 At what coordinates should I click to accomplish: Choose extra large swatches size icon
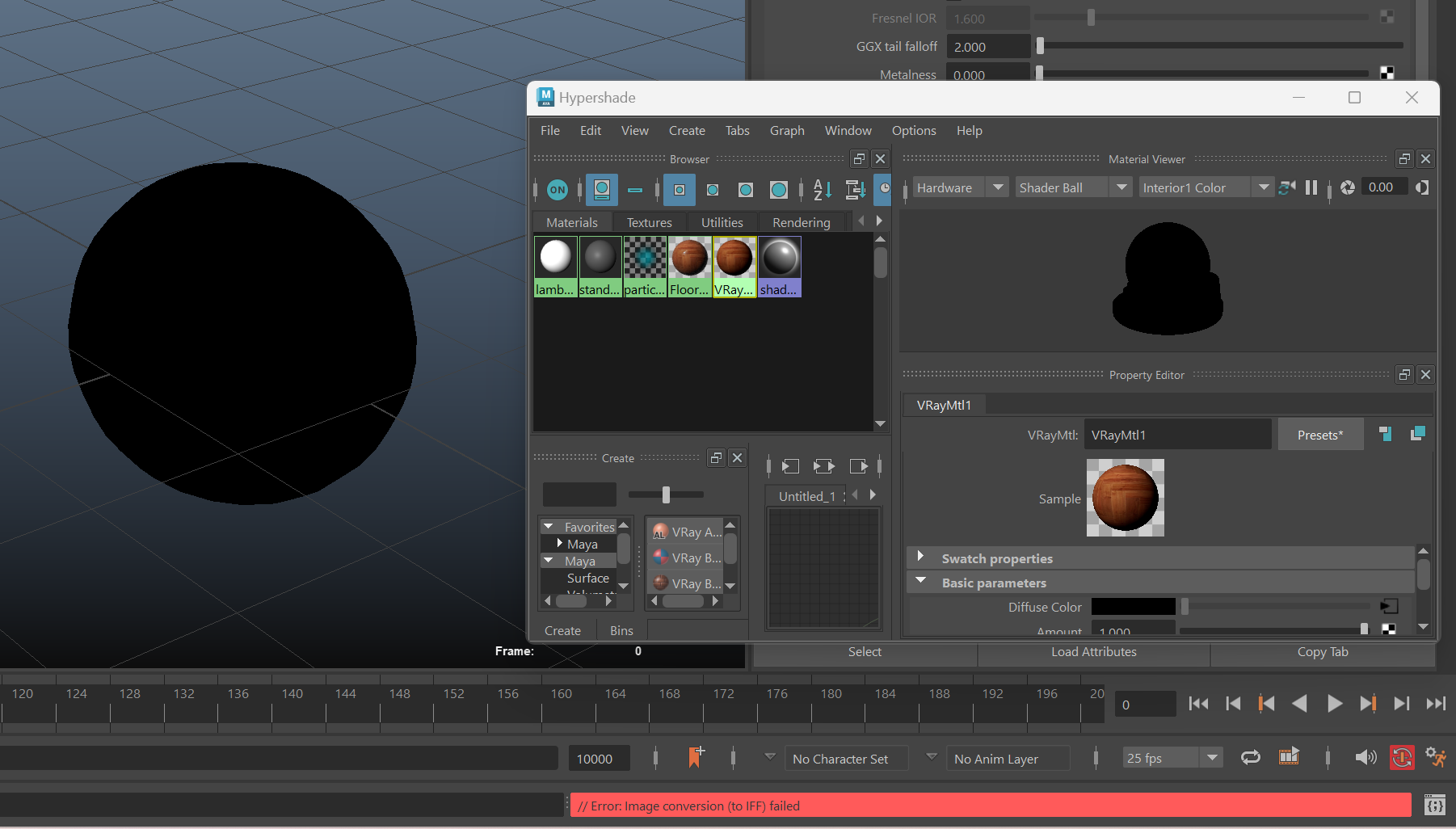tap(779, 190)
